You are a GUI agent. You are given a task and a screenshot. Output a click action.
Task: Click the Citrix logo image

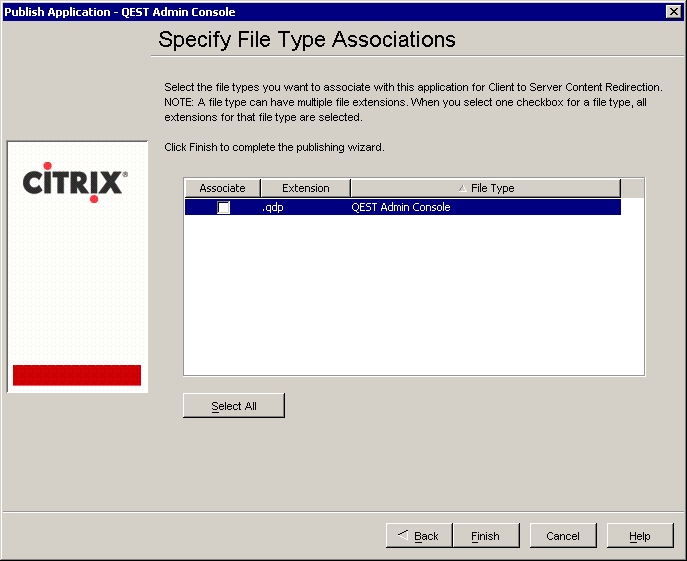tap(75, 182)
